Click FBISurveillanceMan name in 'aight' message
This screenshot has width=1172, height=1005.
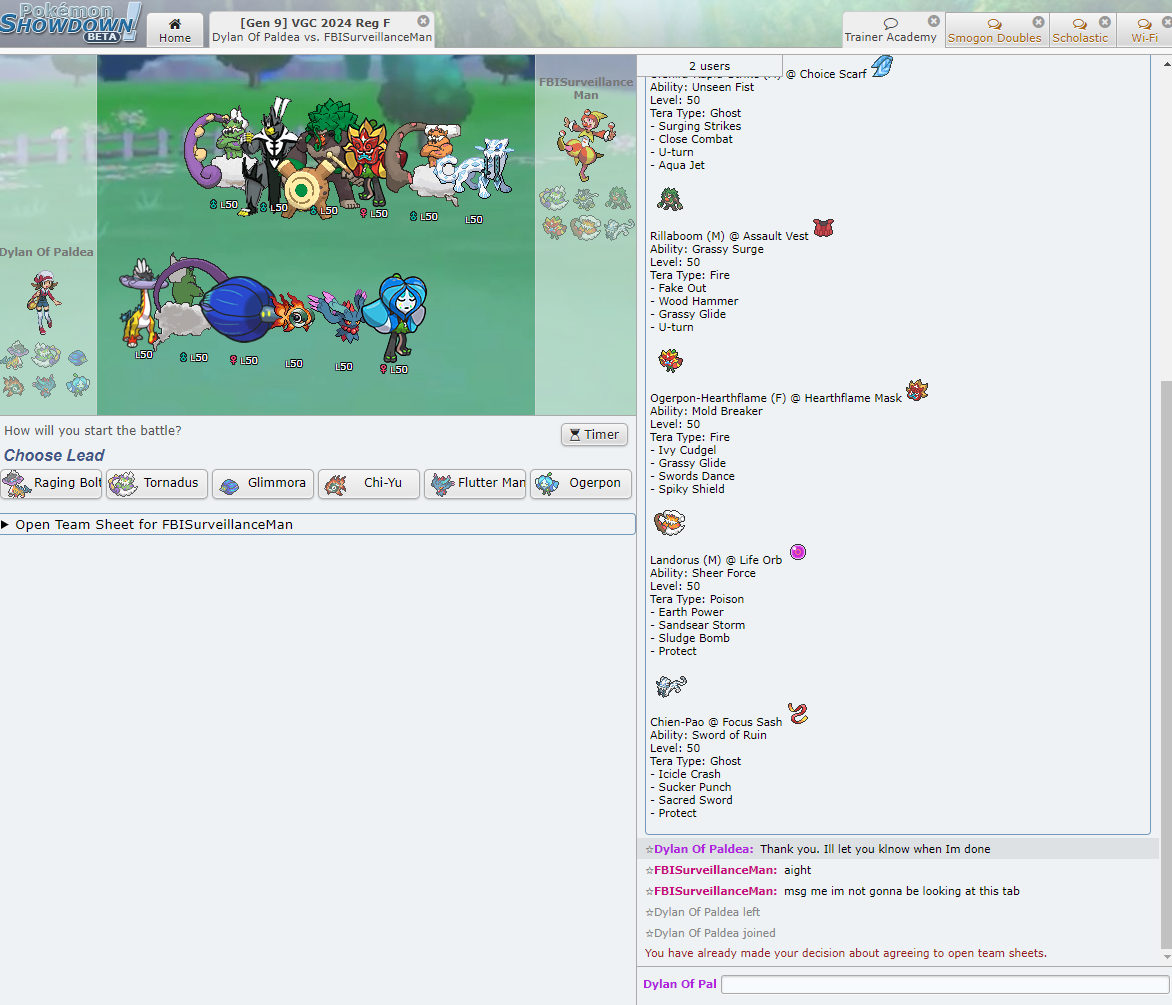coord(715,870)
